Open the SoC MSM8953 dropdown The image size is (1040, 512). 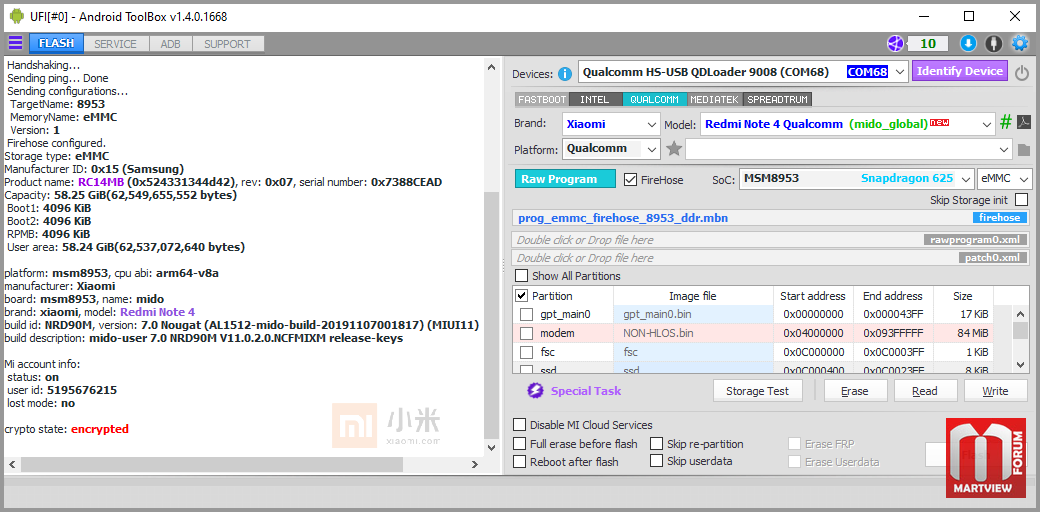coord(966,179)
